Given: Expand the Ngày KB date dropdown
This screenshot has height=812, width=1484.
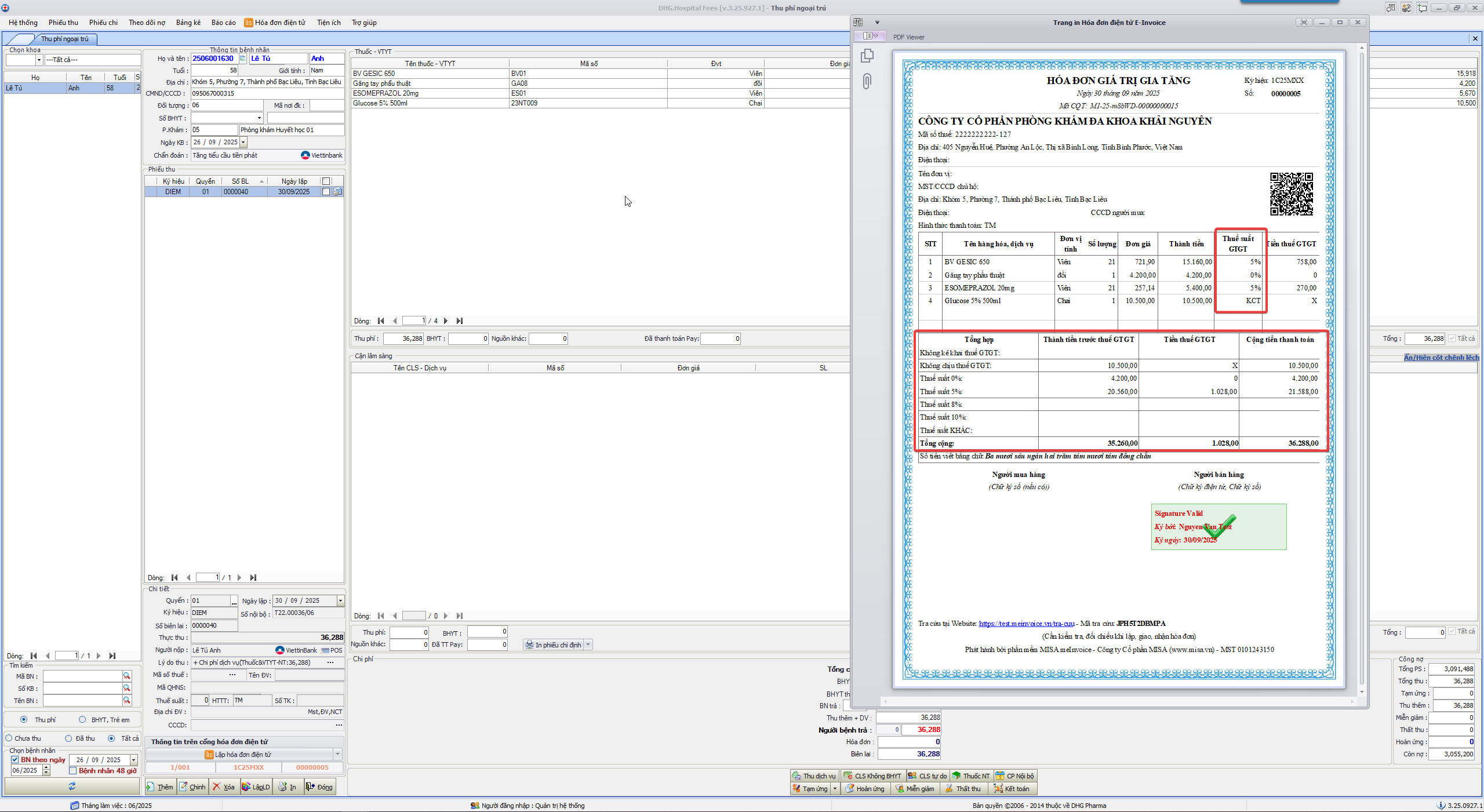Looking at the screenshot, I should point(243,142).
